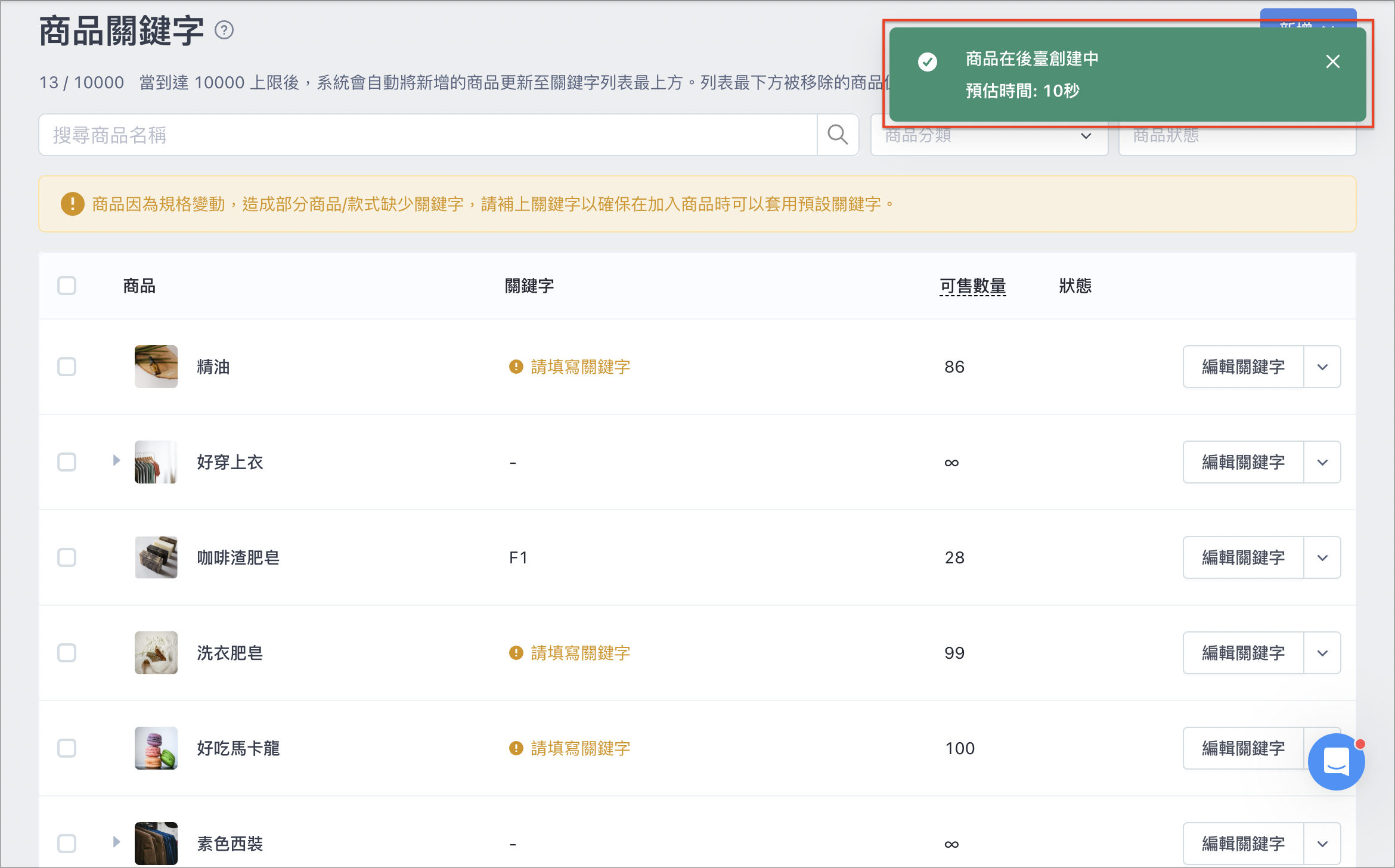This screenshot has height=868, width=1395.
Task: Click the product name 精油
Action: pyautogui.click(x=213, y=367)
